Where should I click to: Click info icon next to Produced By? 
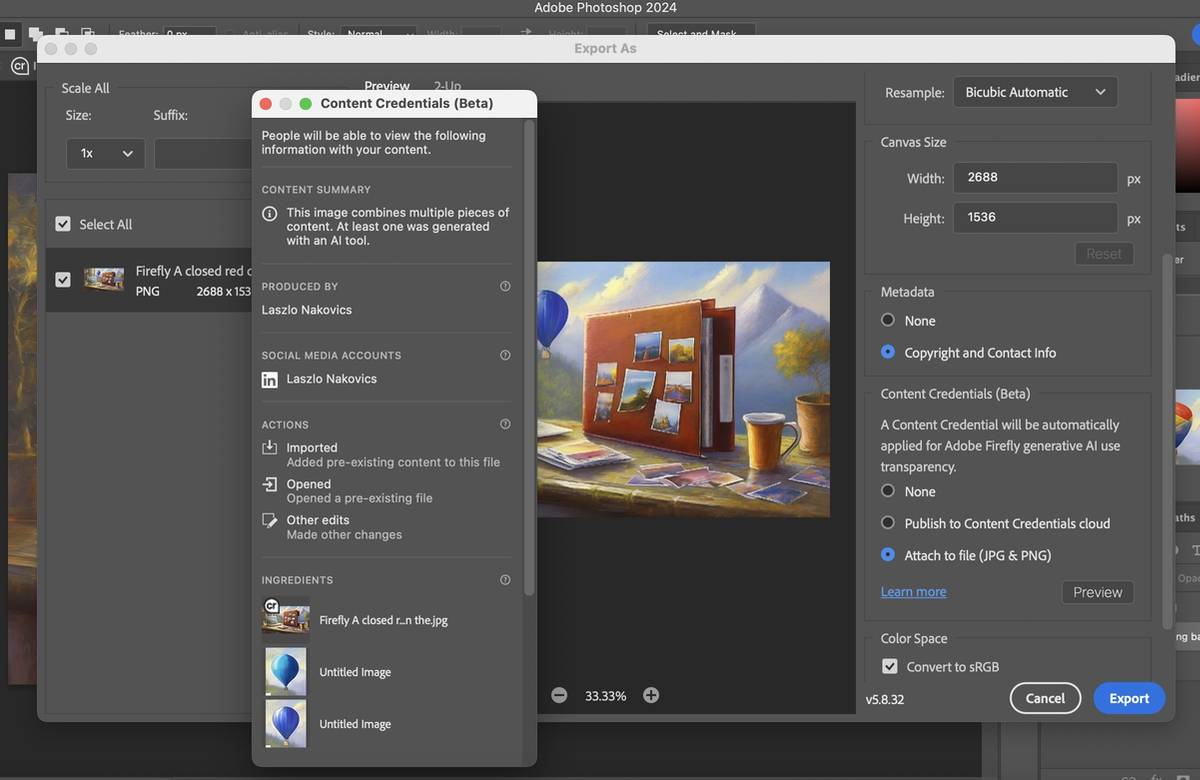tap(505, 286)
